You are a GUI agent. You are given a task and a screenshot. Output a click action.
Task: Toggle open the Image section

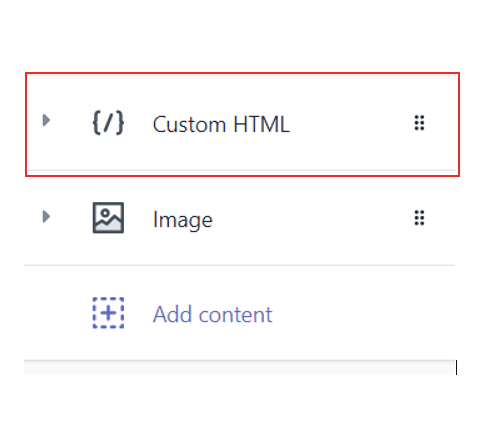pos(46,217)
